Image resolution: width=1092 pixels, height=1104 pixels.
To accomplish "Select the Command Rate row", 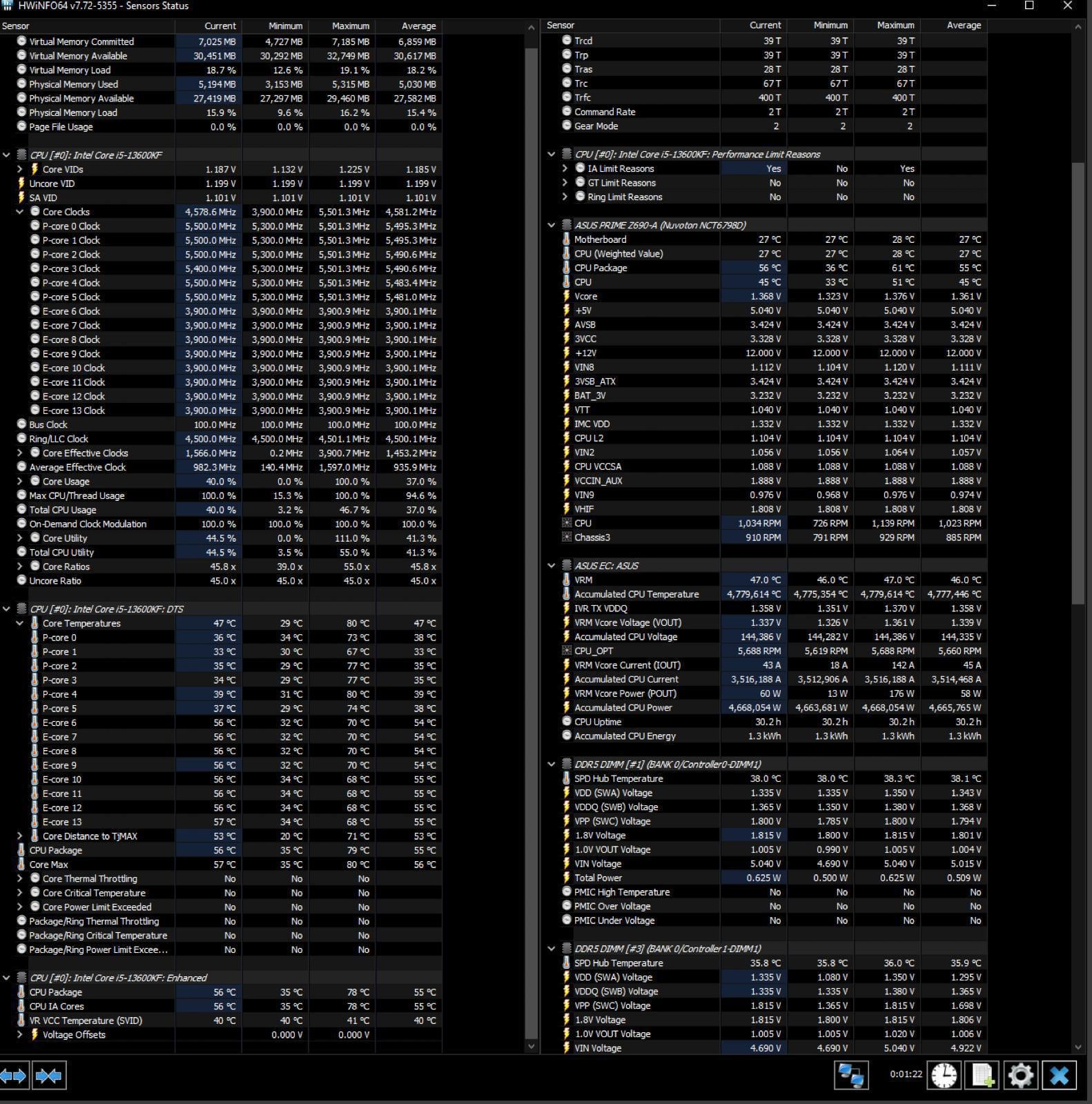I will point(766,112).
